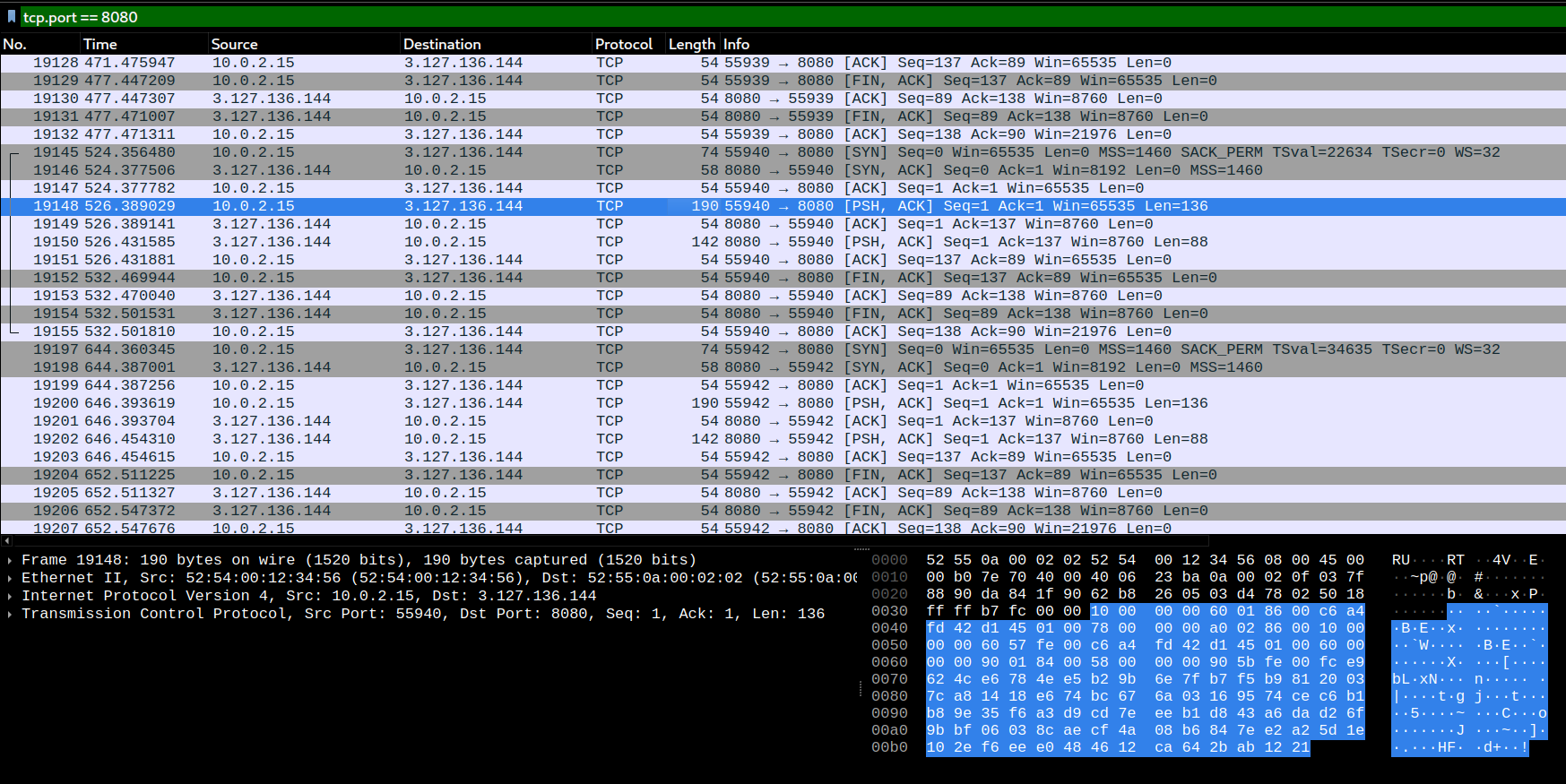Select packet 19150 PSH, ACK row
Viewport: 1566px width, 784px height.
[783, 242]
